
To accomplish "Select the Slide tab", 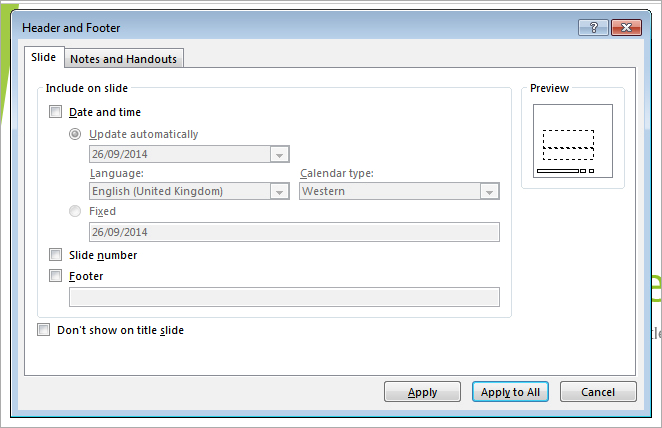I will (43, 57).
